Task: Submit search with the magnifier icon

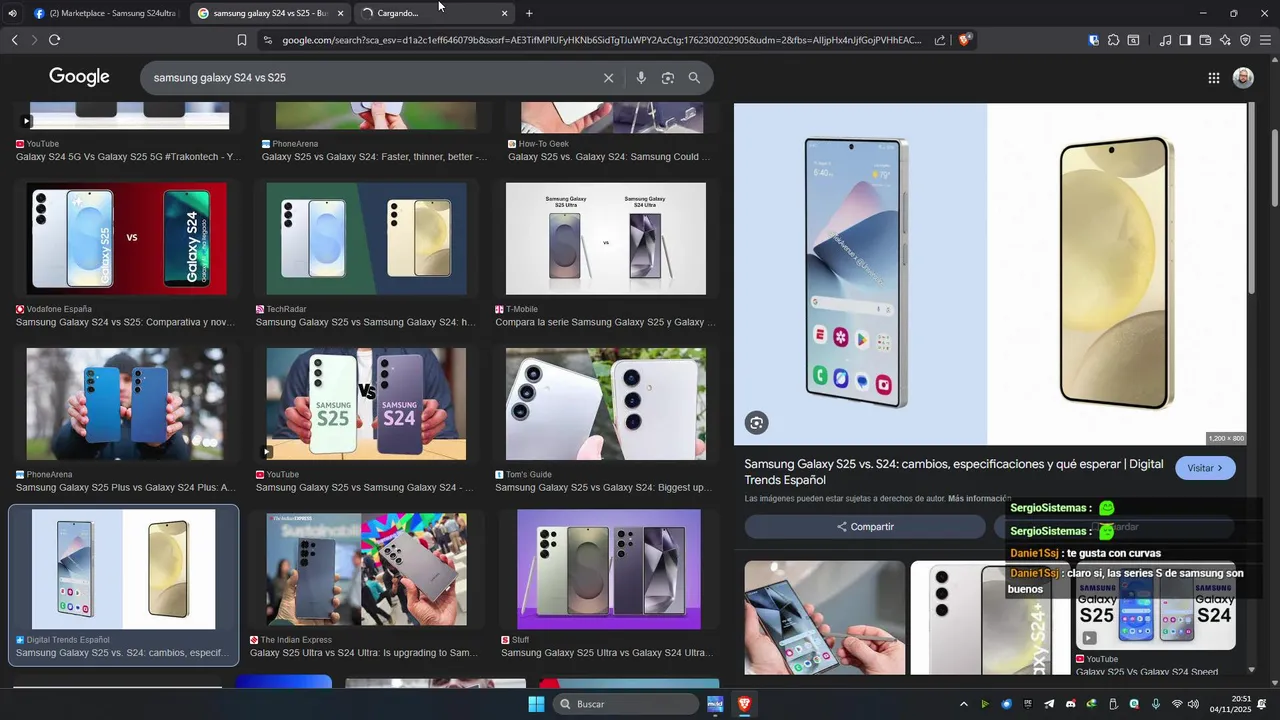Action: 694,78
